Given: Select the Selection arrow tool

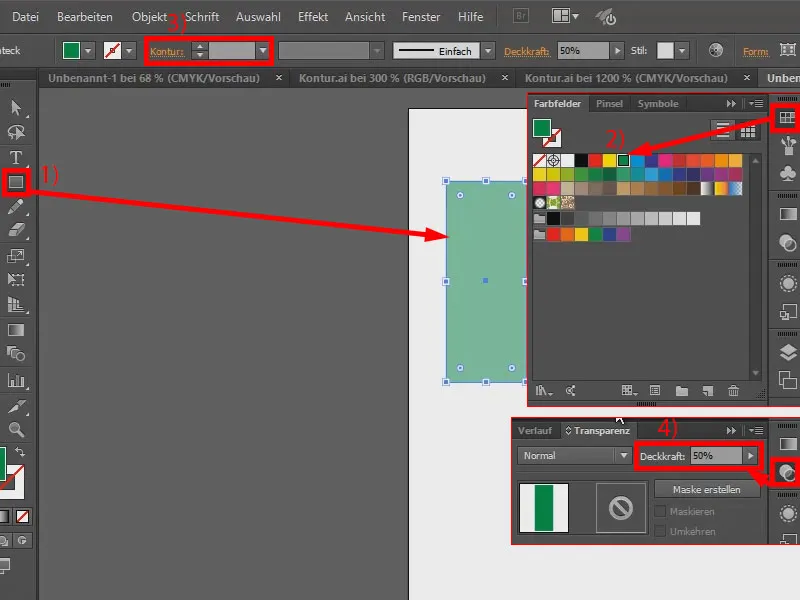Looking at the screenshot, I should 16,107.
